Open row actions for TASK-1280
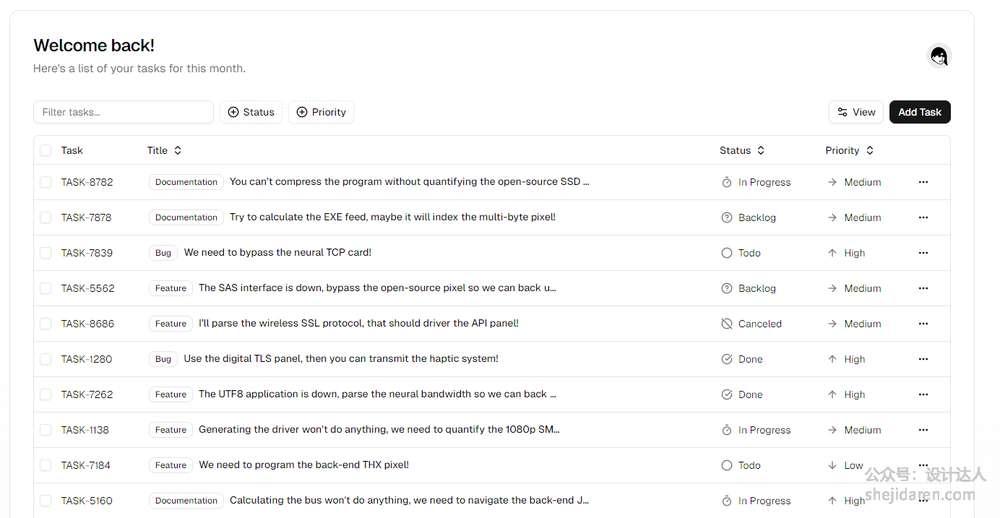Image resolution: width=1000 pixels, height=518 pixels. [x=922, y=359]
